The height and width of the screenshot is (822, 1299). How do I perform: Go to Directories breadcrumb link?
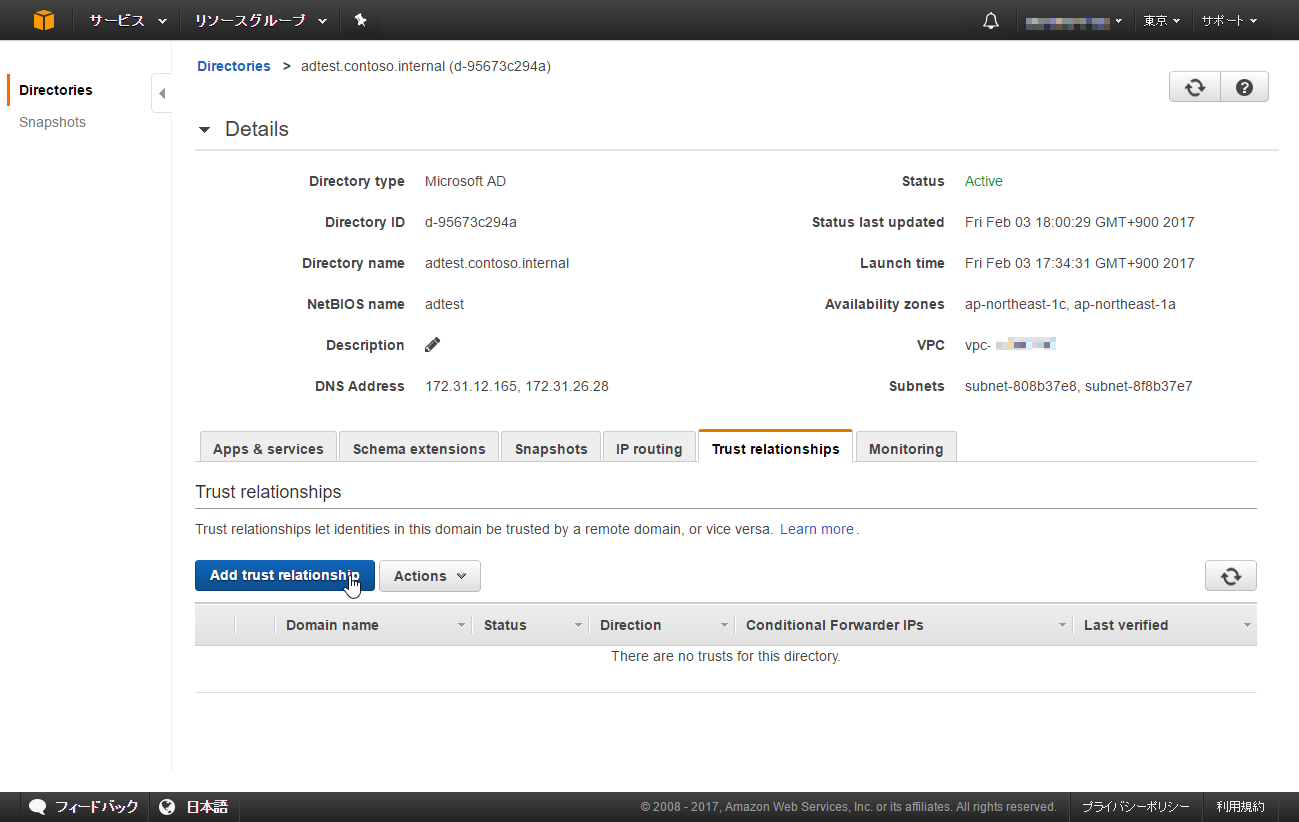point(234,66)
